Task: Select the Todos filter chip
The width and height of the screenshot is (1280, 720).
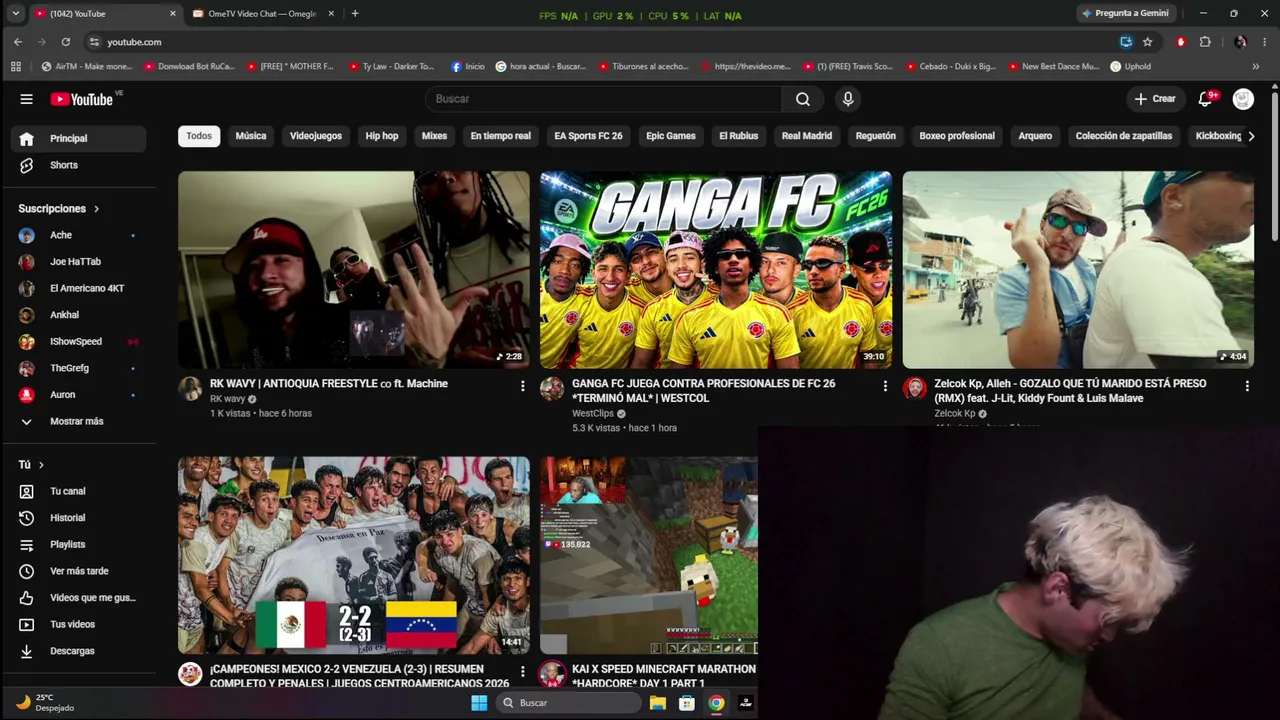Action: coord(199,136)
